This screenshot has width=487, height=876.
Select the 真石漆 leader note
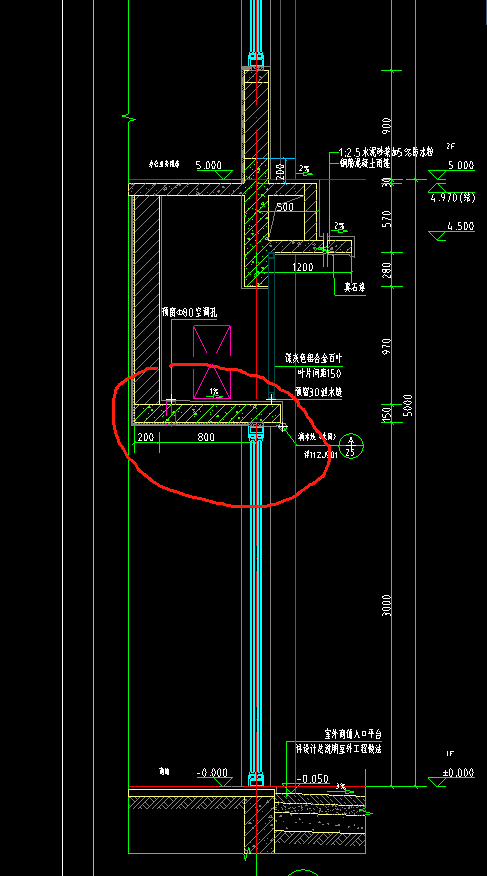[x=354, y=288]
